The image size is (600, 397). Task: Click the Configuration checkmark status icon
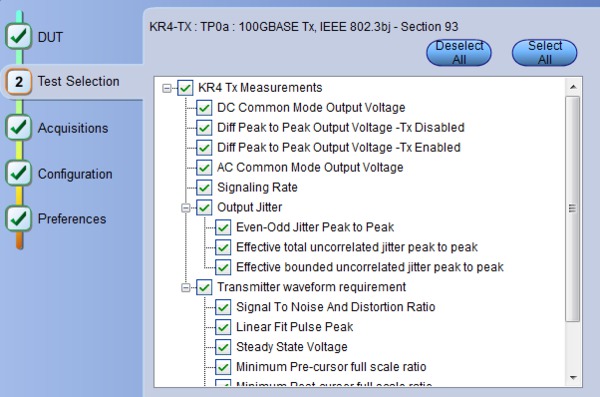(x=18, y=173)
